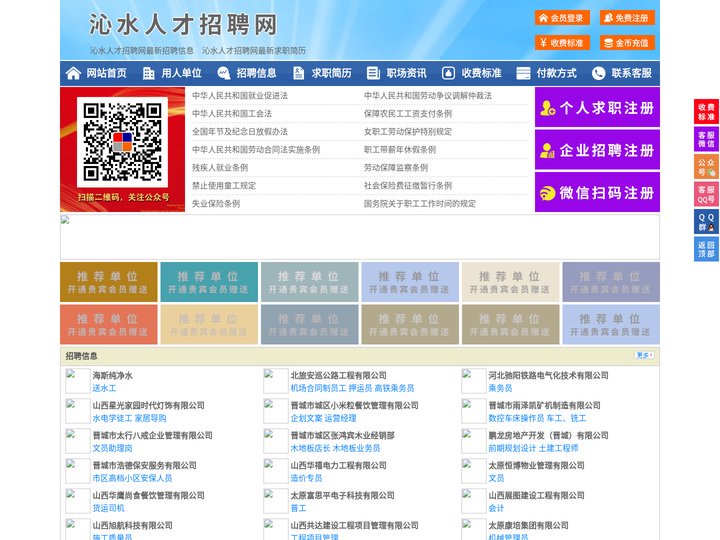Screen dimensions: 720x540
Task: Open link 残疾人就业条例
Action: point(220,168)
